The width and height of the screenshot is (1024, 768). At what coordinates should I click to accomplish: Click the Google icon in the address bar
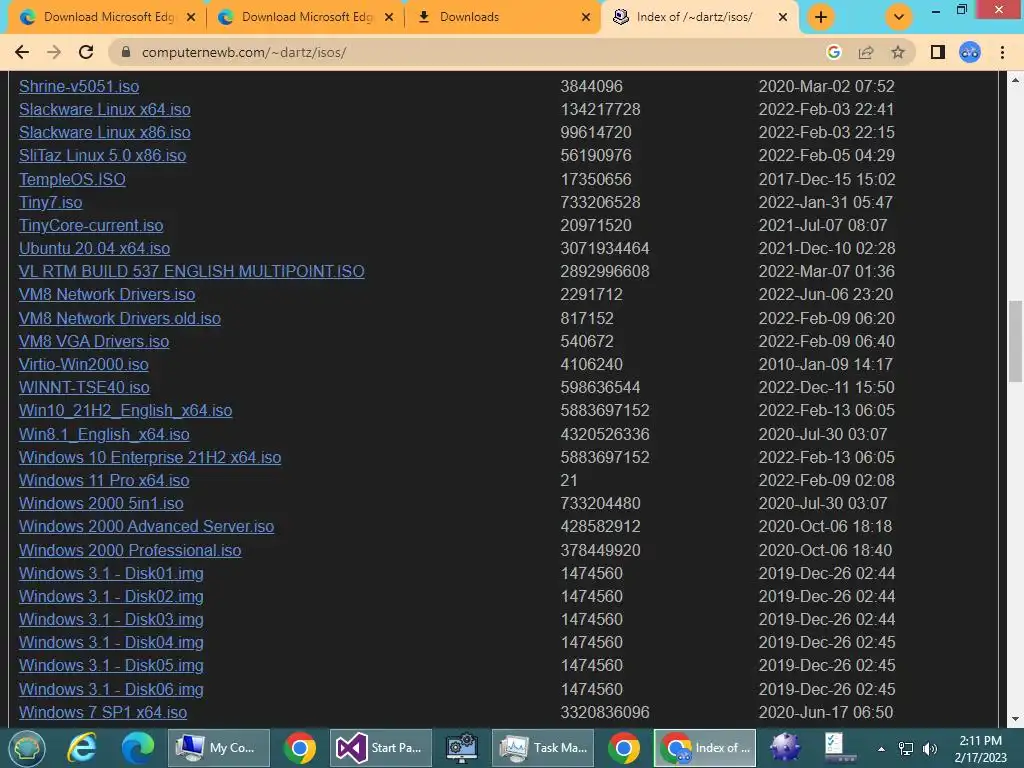[x=833, y=52]
